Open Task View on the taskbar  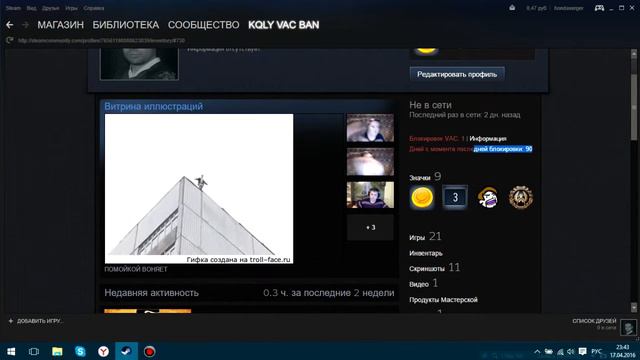click(34, 351)
